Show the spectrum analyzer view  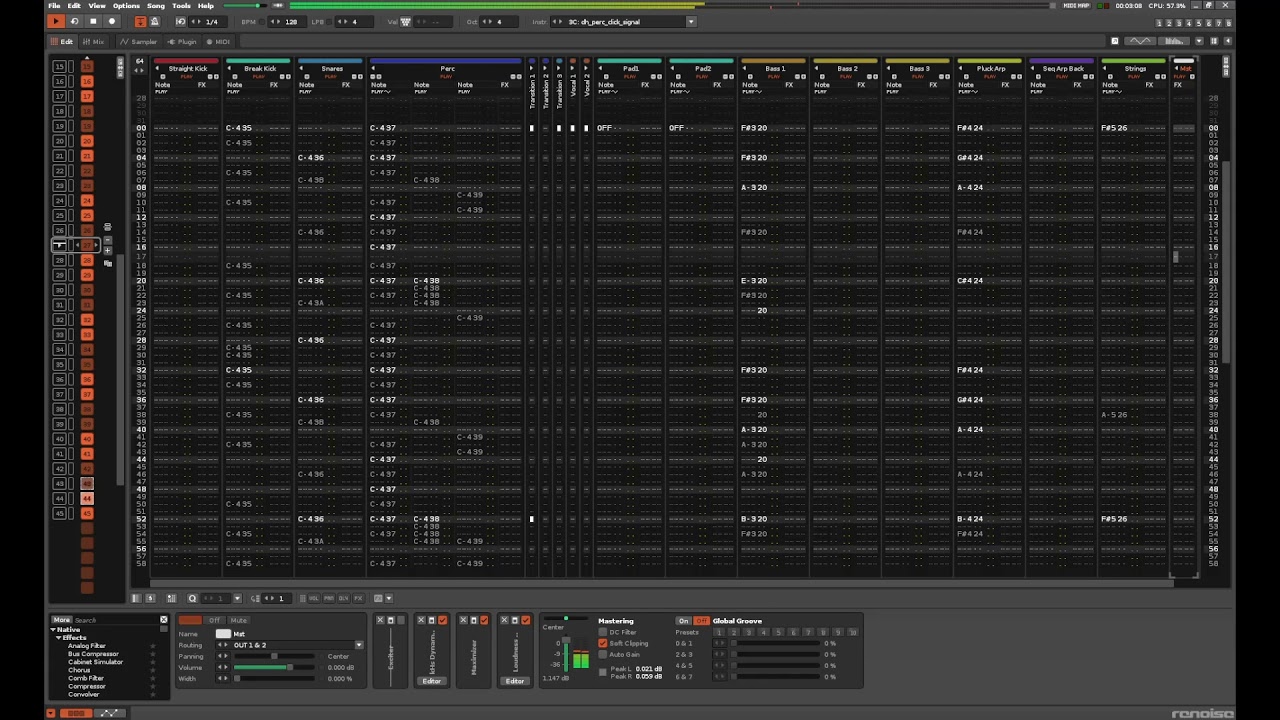tap(1174, 41)
